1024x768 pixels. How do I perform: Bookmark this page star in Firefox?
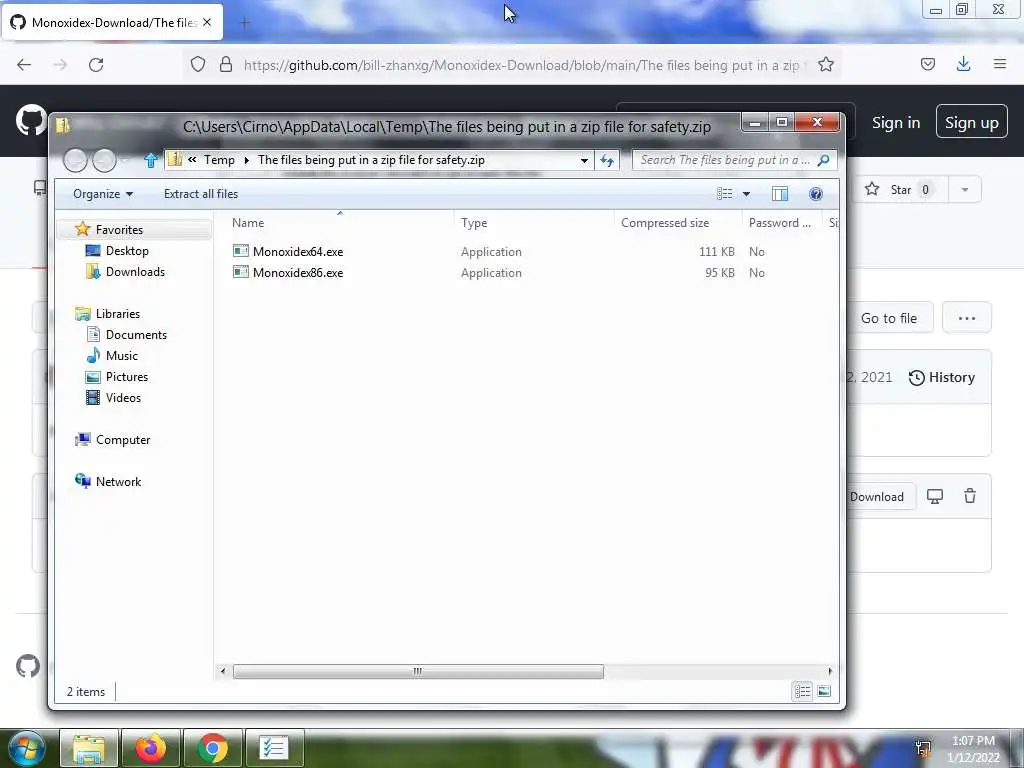(x=826, y=65)
